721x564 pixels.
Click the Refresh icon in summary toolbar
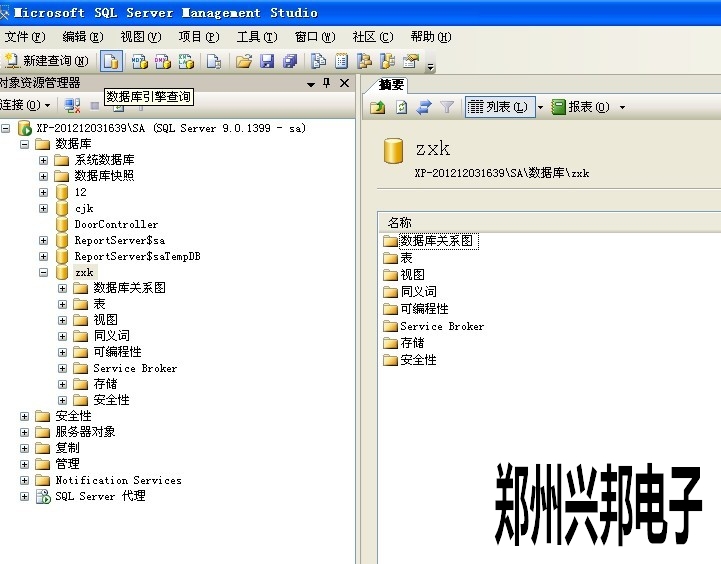tap(401, 107)
